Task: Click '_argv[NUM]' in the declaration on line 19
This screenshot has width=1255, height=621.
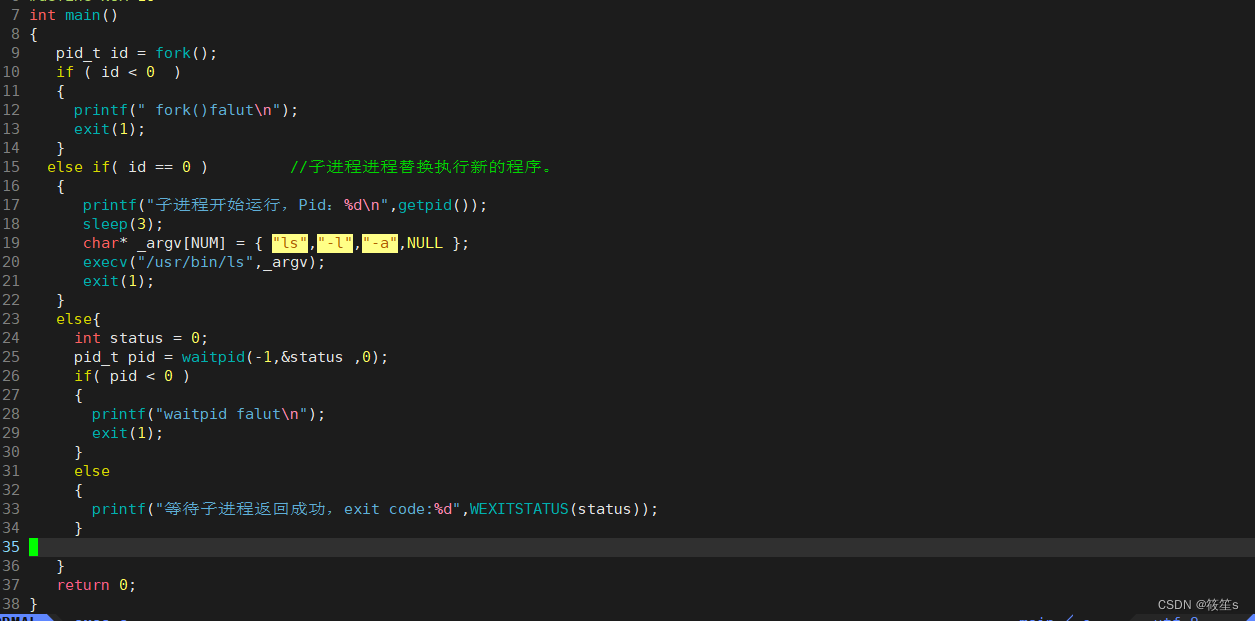Action: (182, 243)
